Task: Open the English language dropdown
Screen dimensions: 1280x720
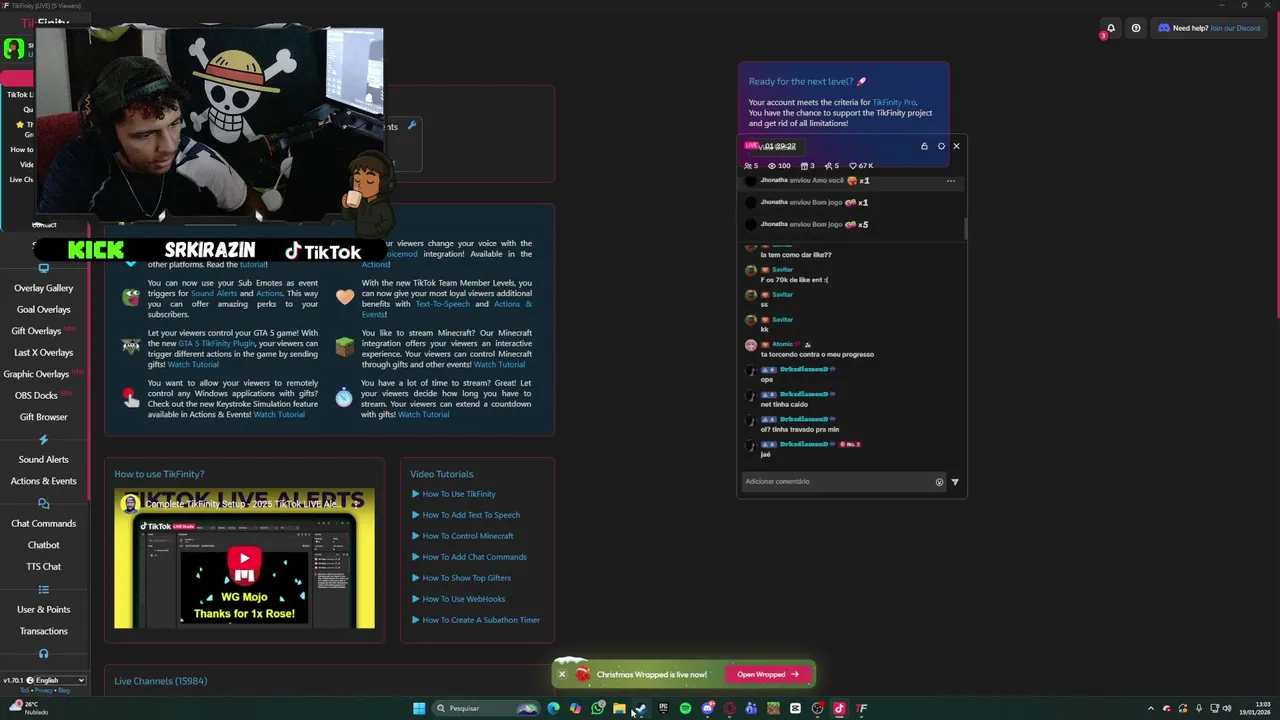Action: click(60, 680)
